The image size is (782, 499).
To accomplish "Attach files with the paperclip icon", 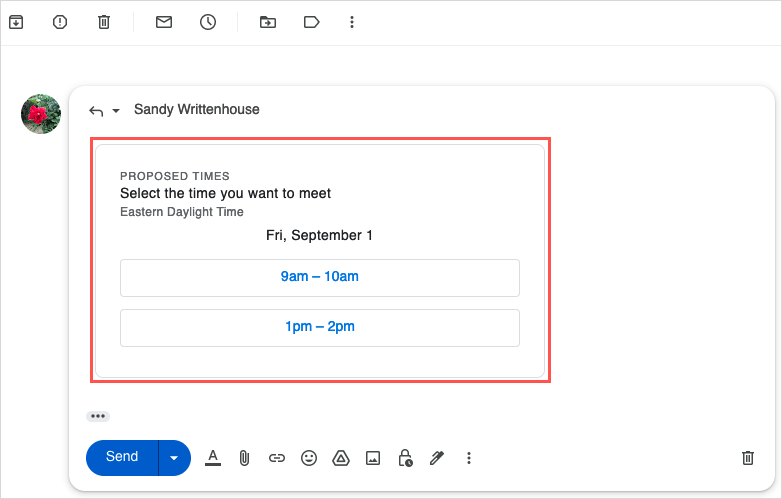I will tap(244, 458).
